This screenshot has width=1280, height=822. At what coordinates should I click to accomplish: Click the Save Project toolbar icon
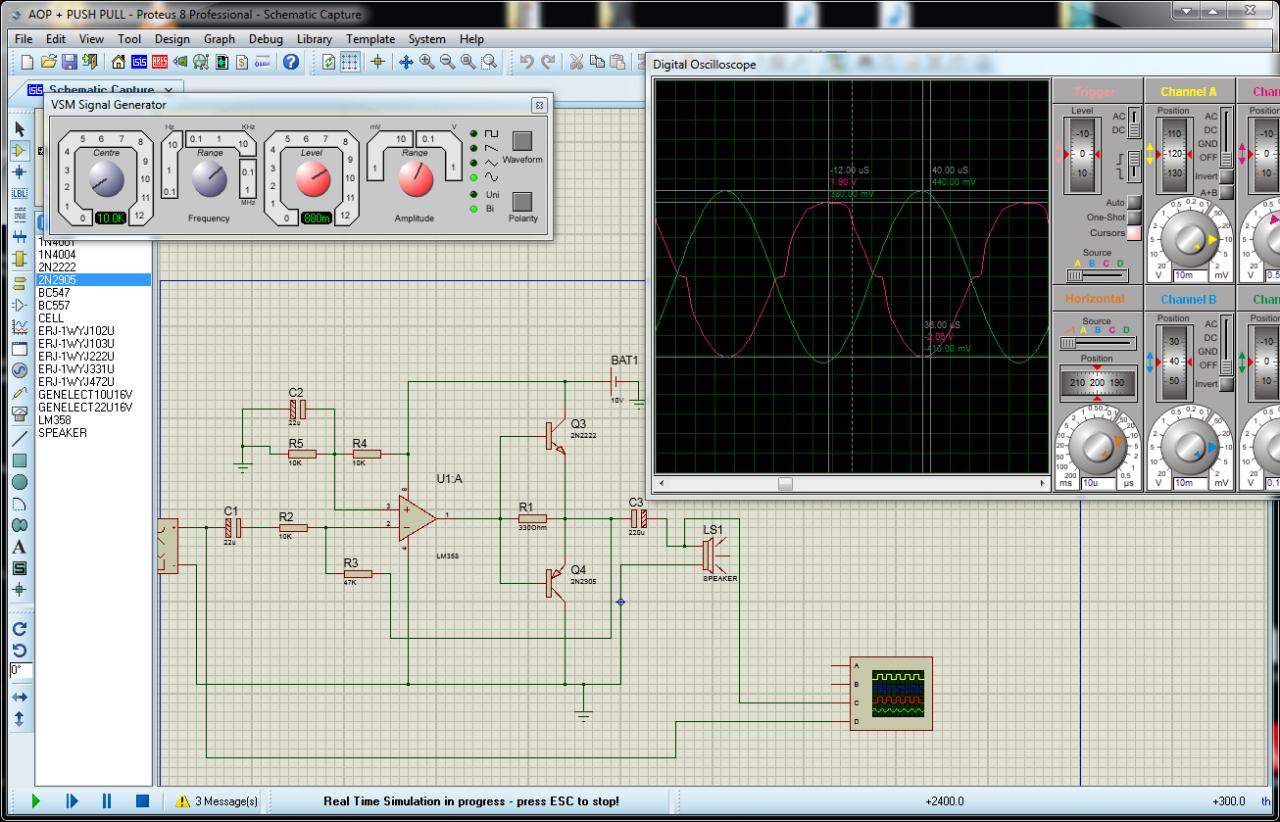tap(69, 62)
